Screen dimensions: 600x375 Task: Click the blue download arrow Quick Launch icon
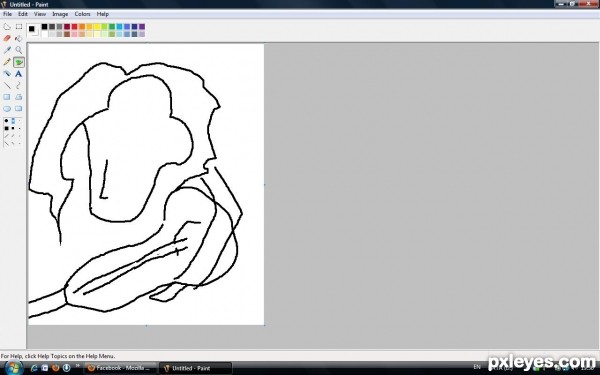[66, 368]
